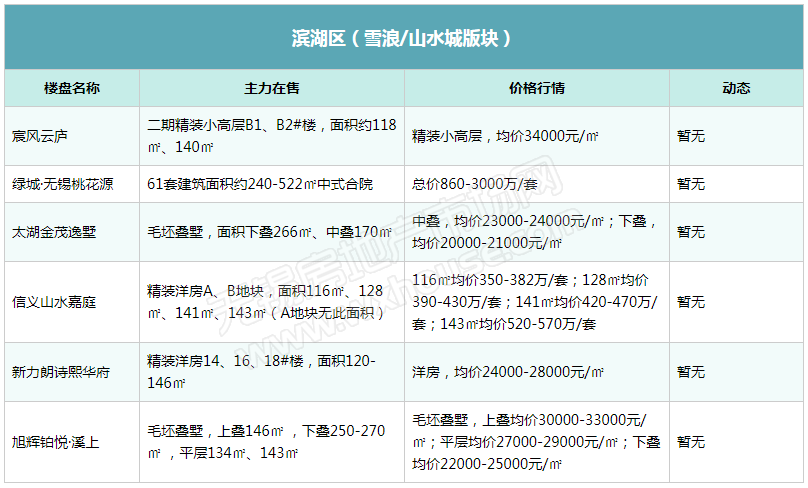Click 宸风云庐 price cell showing 均价34000元/㎡

tap(506, 136)
